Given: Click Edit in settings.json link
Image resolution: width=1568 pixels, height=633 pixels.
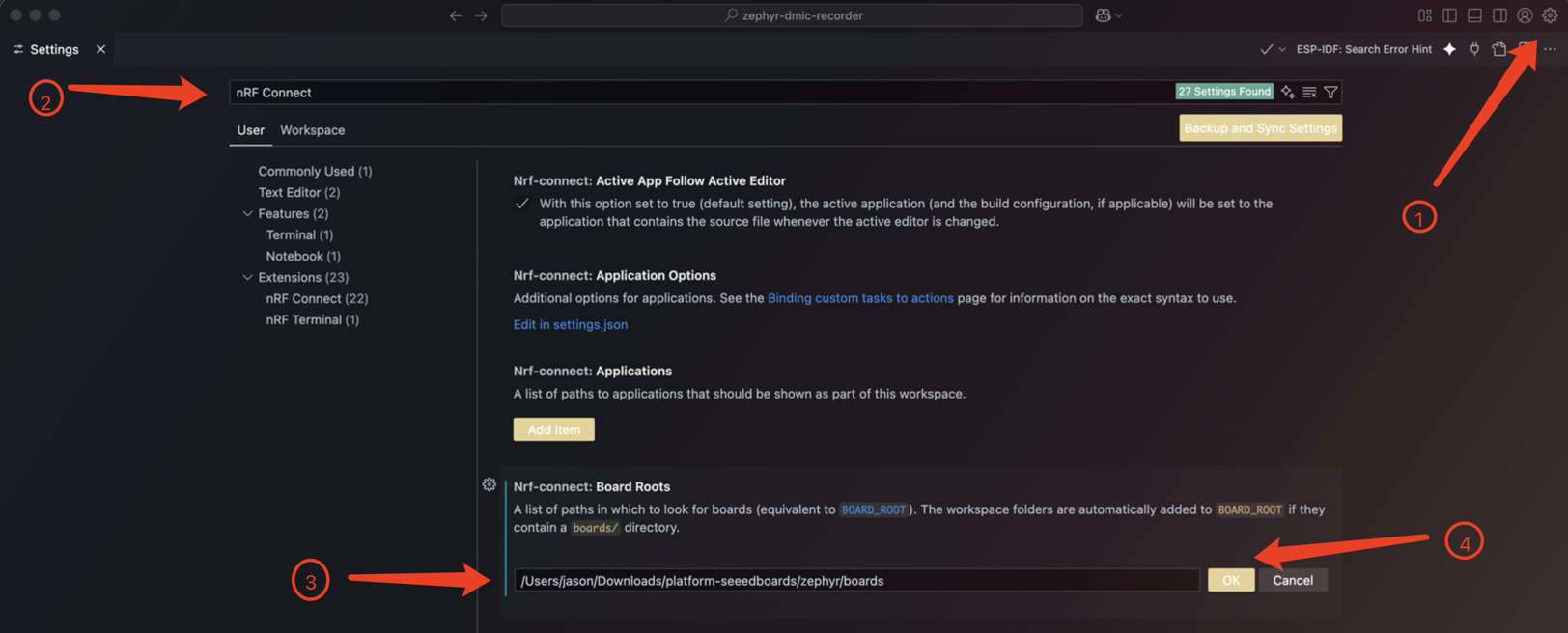Looking at the screenshot, I should click(571, 324).
